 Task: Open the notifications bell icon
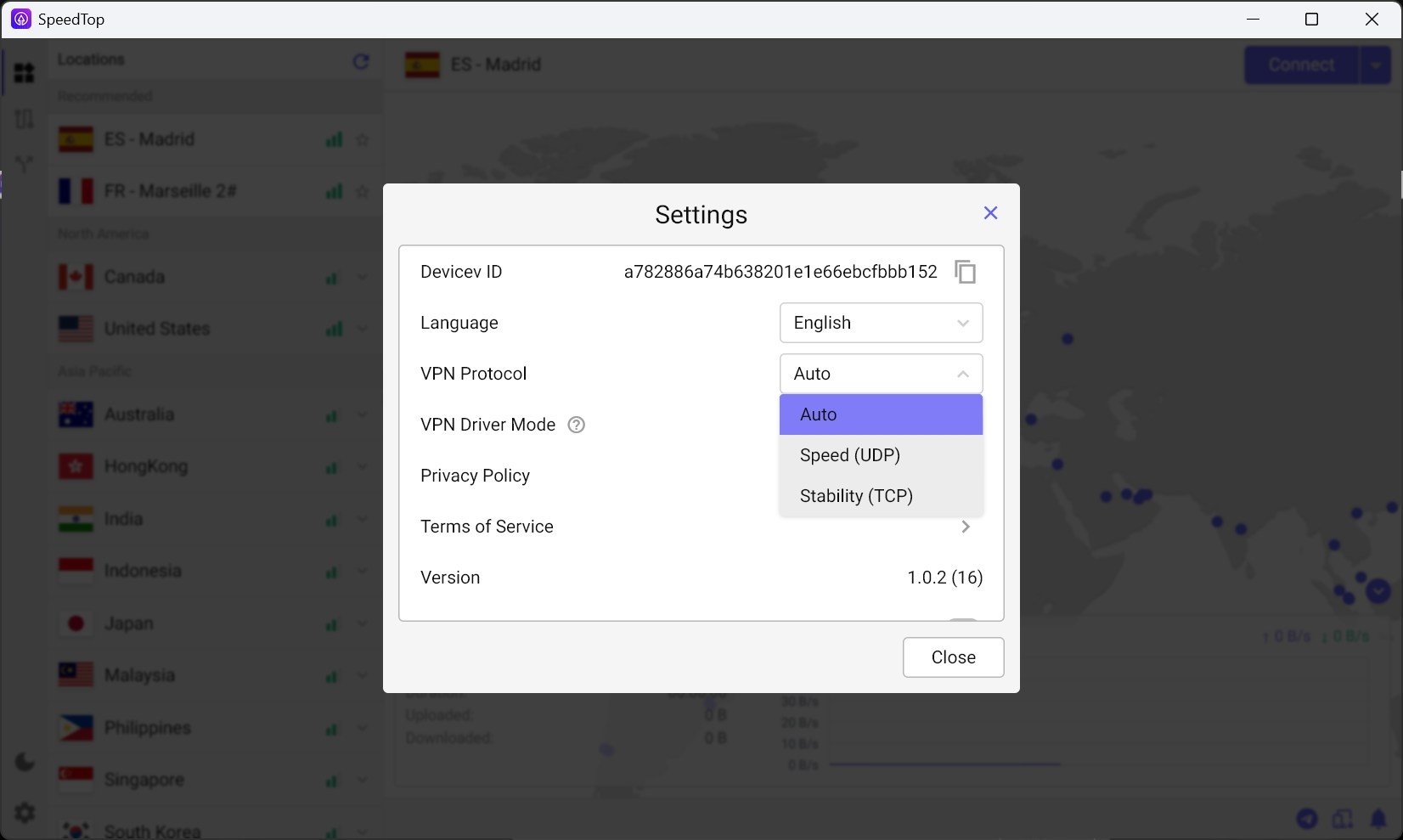tap(1378, 819)
